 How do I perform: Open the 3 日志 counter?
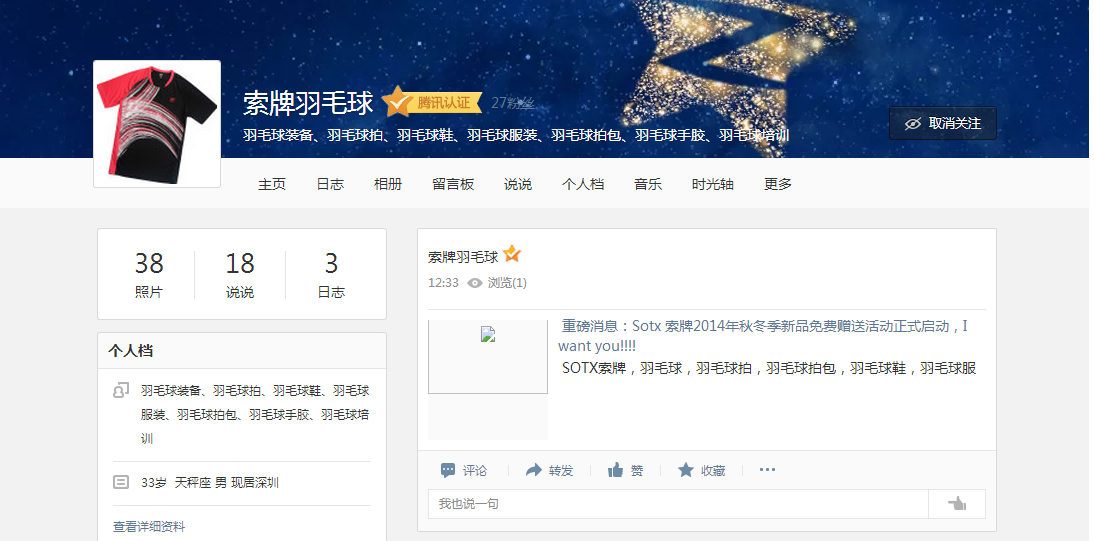[x=331, y=274]
